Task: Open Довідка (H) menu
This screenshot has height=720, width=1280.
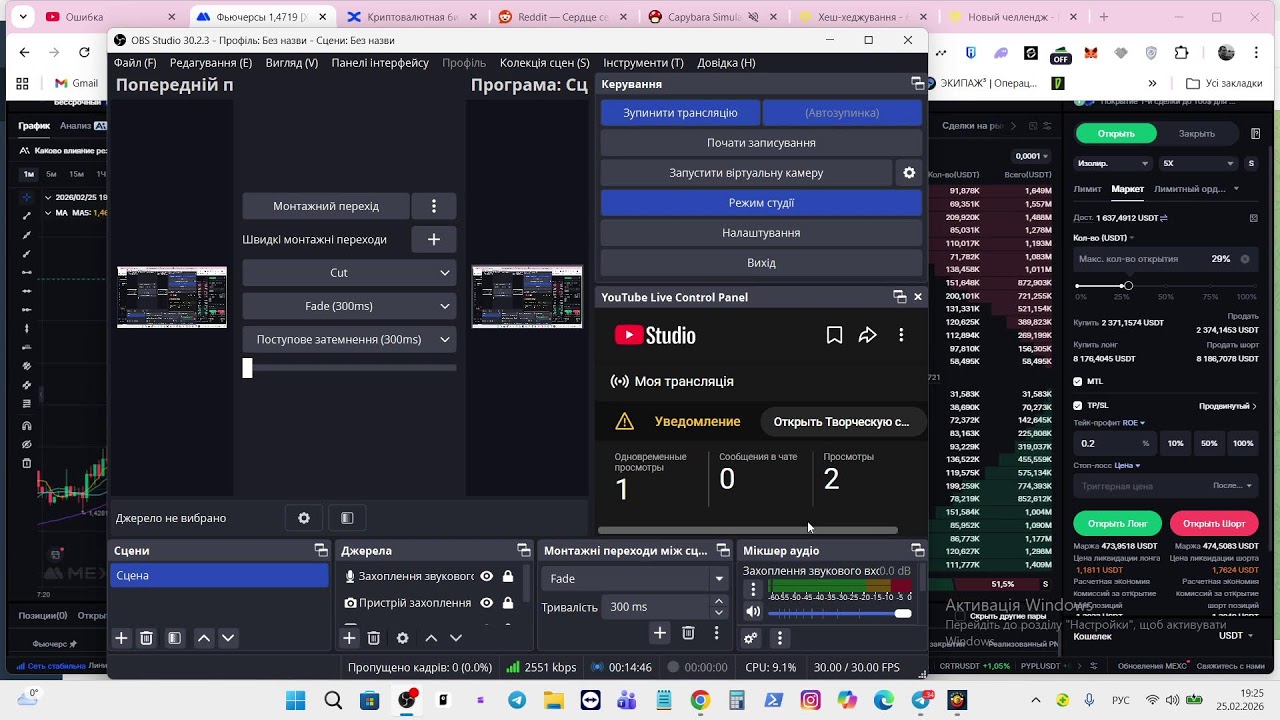Action: click(x=726, y=63)
